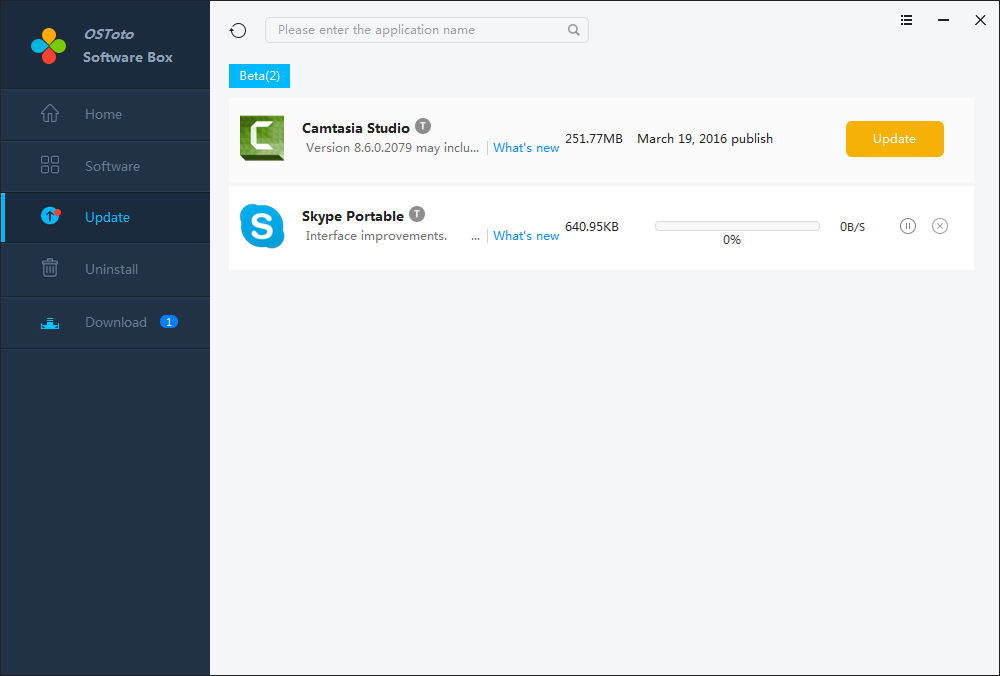
Task: Click the T badge next to Camtasia Studio
Action: pos(423,126)
